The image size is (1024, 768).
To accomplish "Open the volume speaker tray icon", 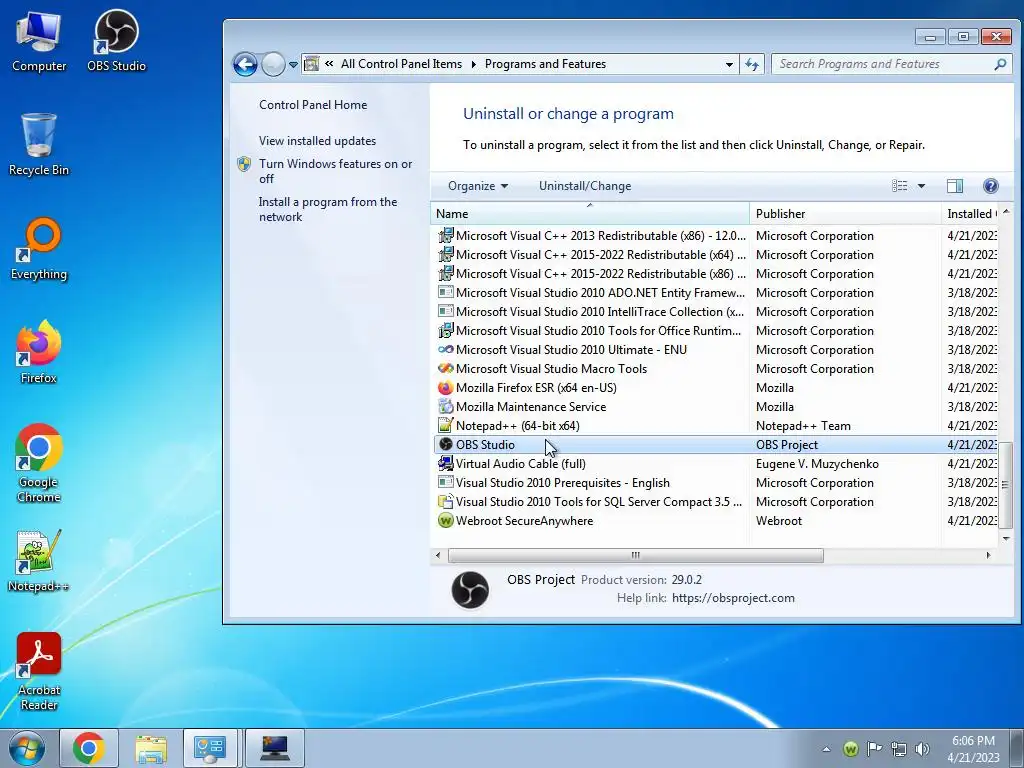I will tap(922, 748).
